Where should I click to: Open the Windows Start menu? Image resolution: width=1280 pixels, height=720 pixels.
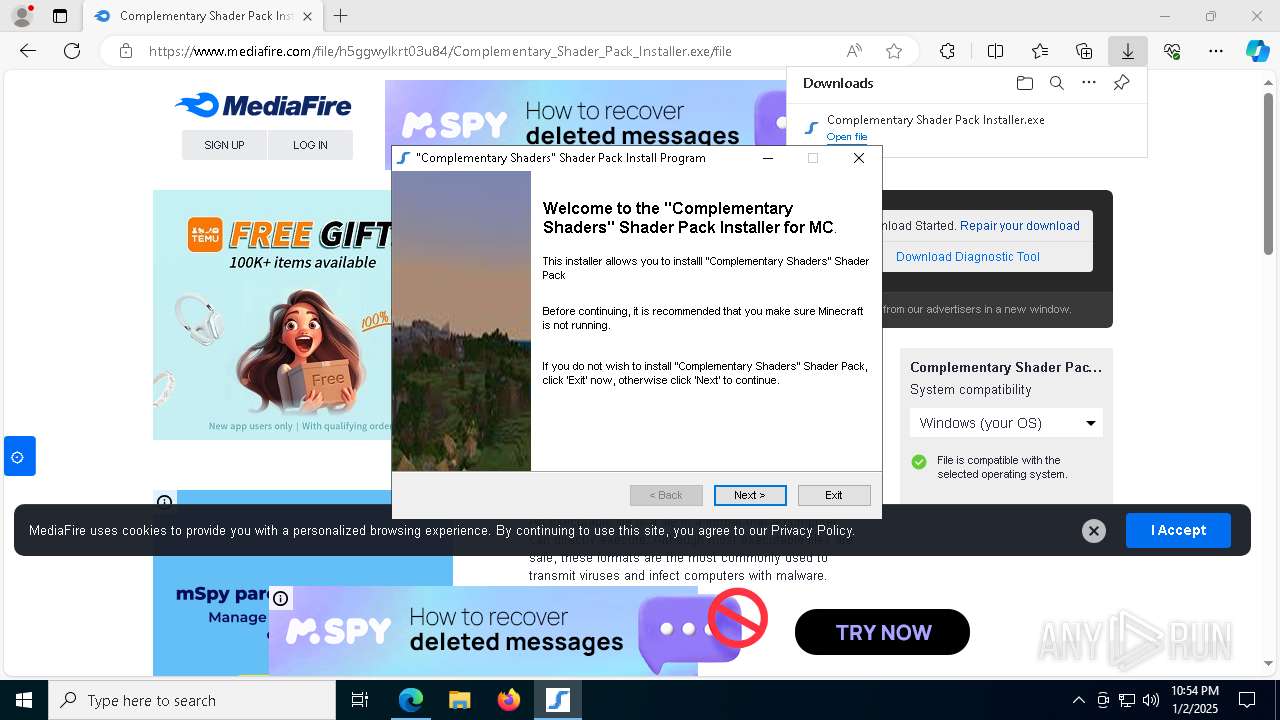pos(23,700)
